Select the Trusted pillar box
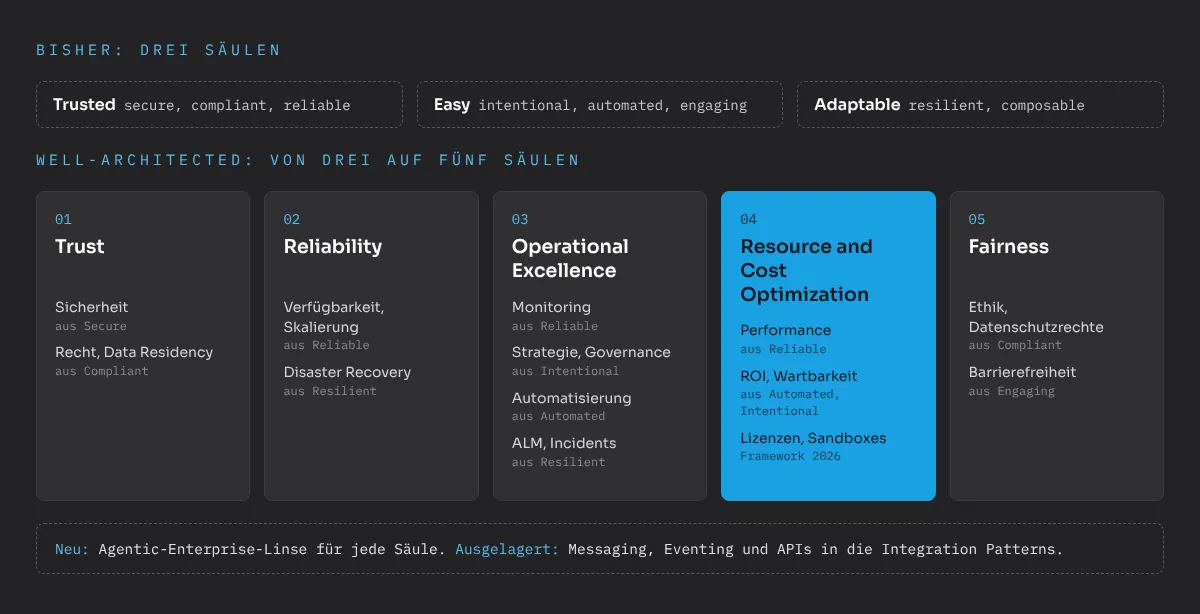 coord(219,104)
